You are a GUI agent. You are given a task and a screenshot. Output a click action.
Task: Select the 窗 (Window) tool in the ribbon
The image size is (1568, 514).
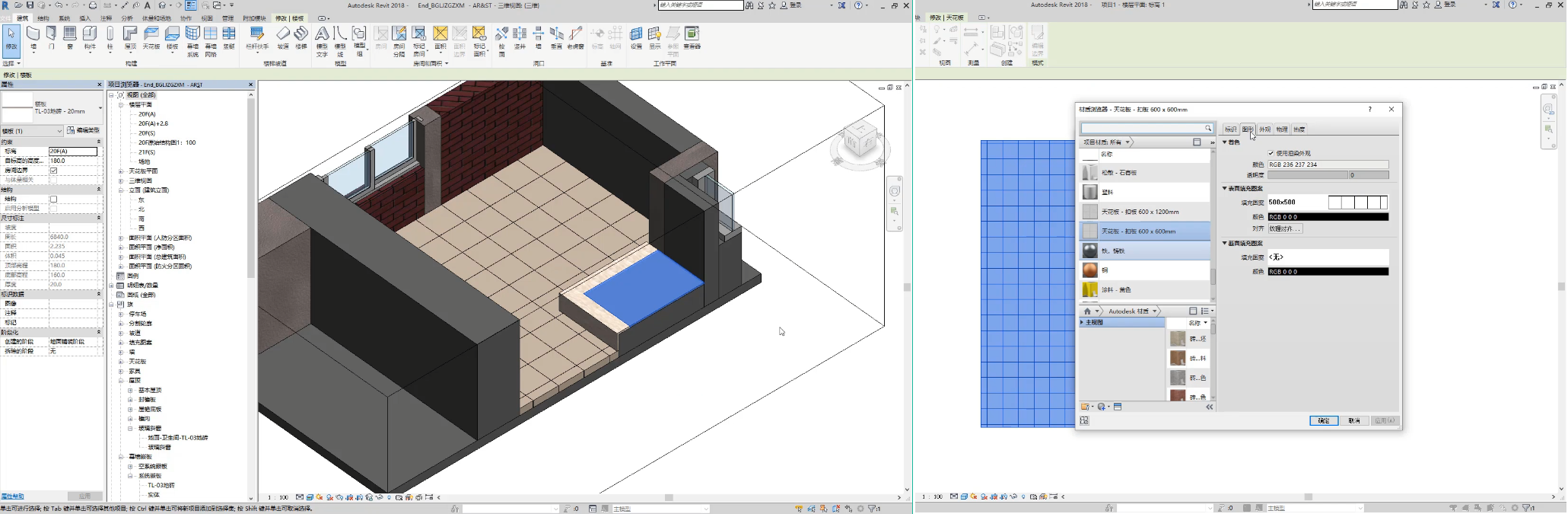pos(70,39)
